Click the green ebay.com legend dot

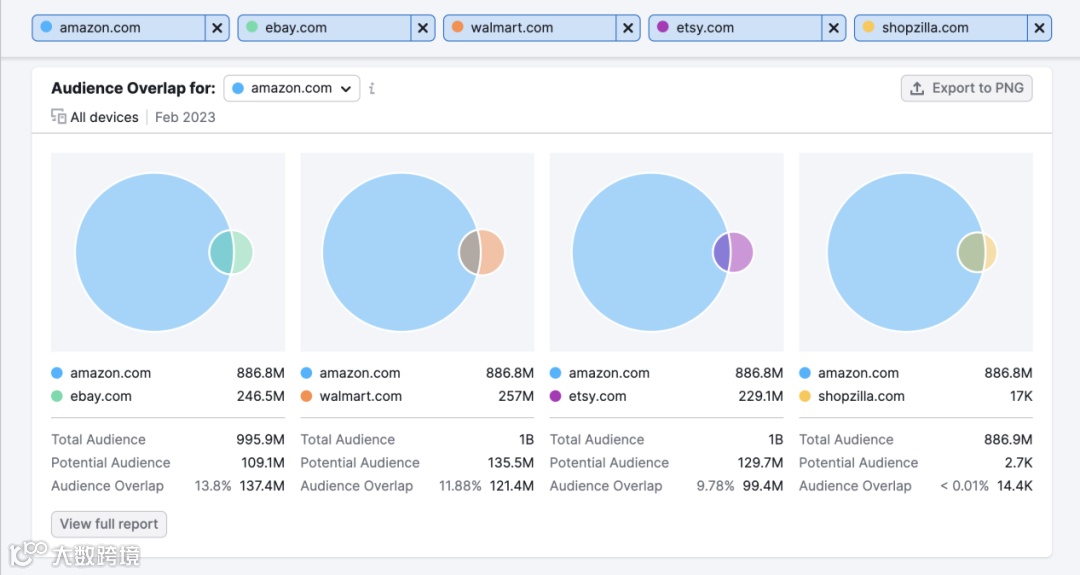[57, 396]
